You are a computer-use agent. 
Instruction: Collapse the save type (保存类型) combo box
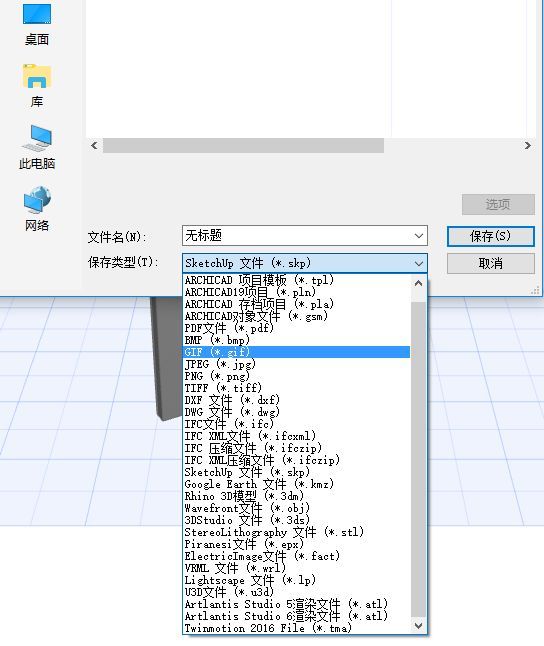(419, 263)
